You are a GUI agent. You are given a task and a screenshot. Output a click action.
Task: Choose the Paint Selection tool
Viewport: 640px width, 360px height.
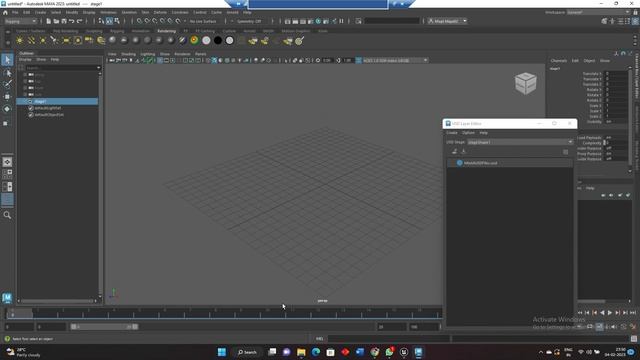coord(7,85)
